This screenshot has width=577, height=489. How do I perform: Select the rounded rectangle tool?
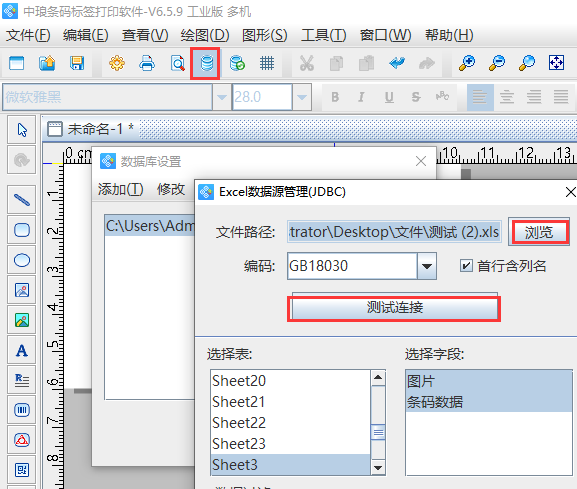pyautogui.click(x=22, y=230)
